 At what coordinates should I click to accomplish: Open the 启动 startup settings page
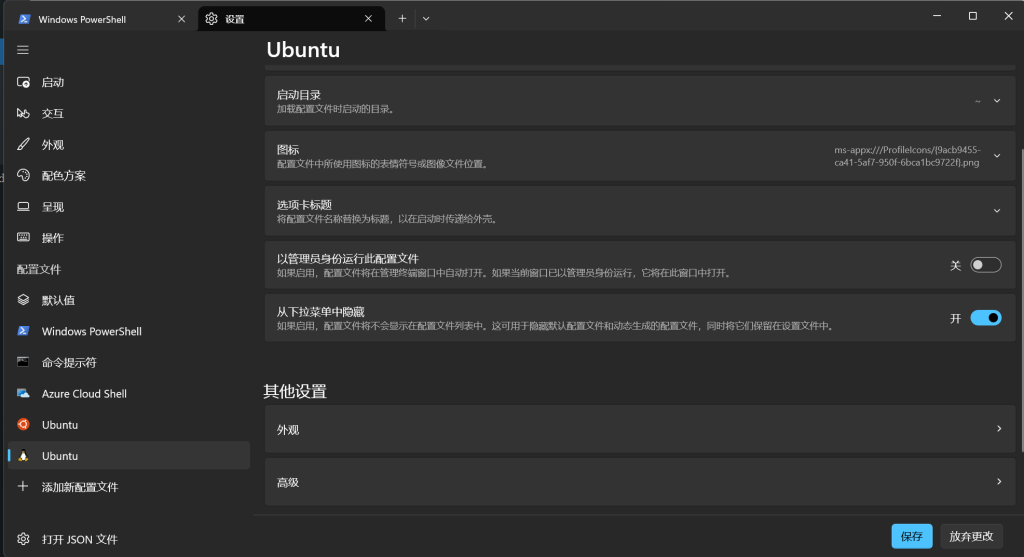[52, 83]
